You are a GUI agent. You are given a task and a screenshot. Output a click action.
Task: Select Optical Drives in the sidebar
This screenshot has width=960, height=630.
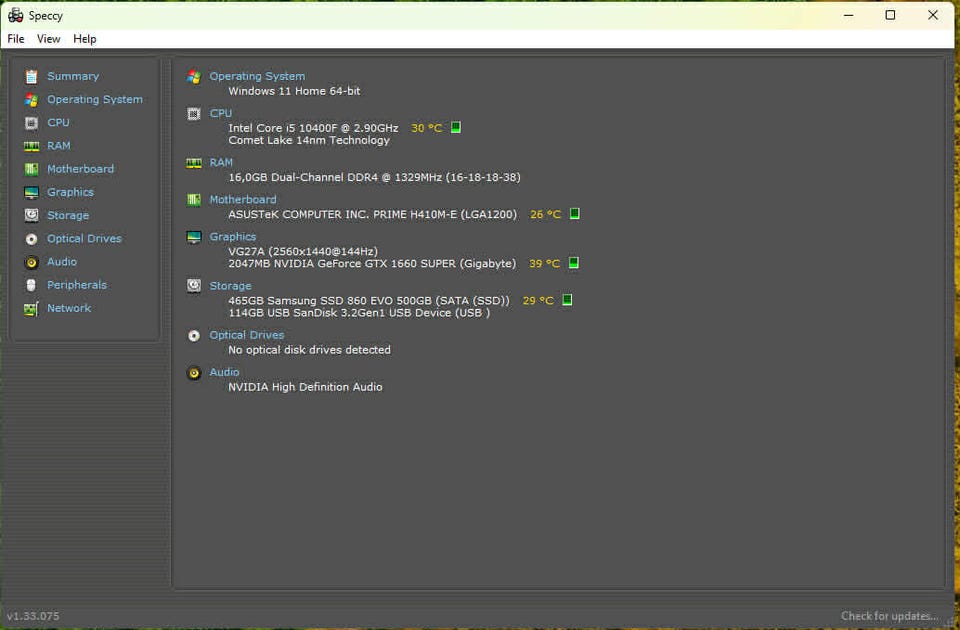coord(84,239)
